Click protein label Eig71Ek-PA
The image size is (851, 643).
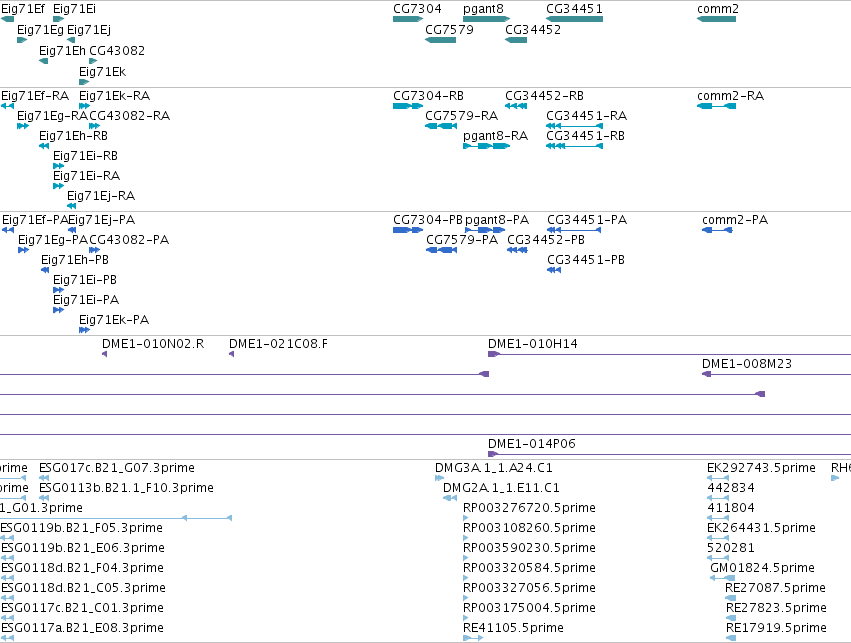[113, 320]
